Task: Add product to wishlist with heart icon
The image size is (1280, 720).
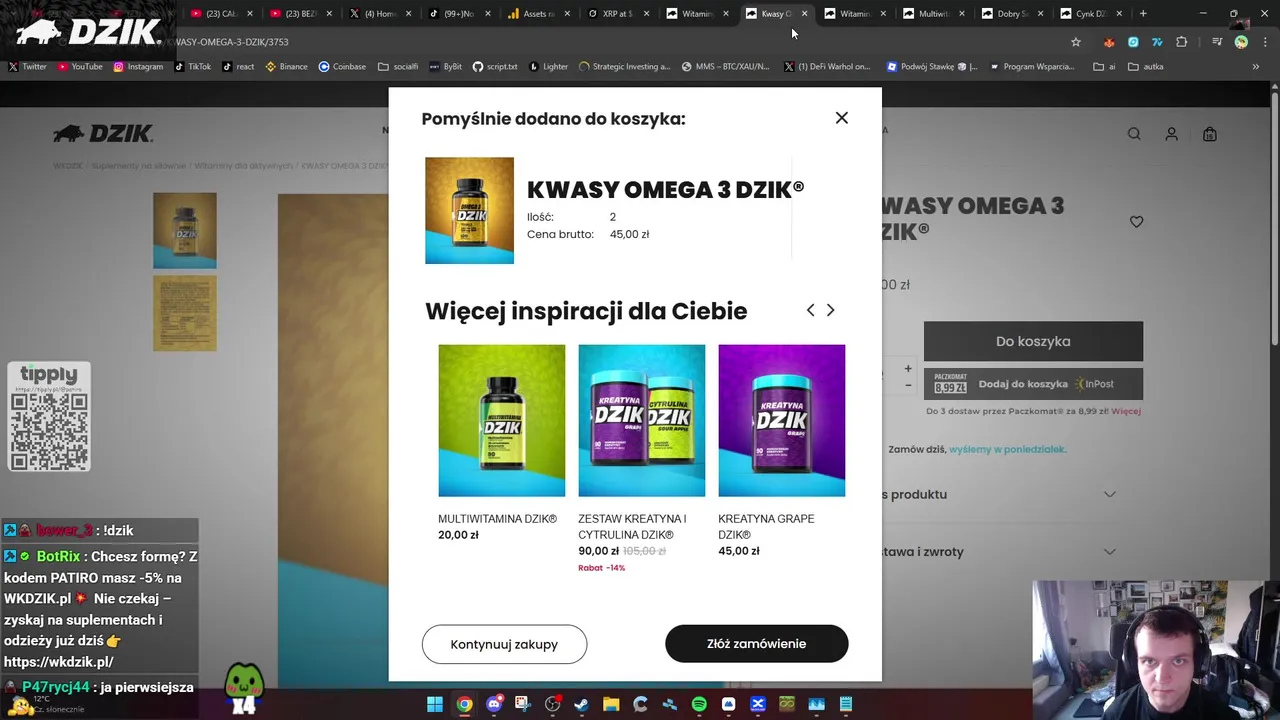Action: (x=1136, y=222)
